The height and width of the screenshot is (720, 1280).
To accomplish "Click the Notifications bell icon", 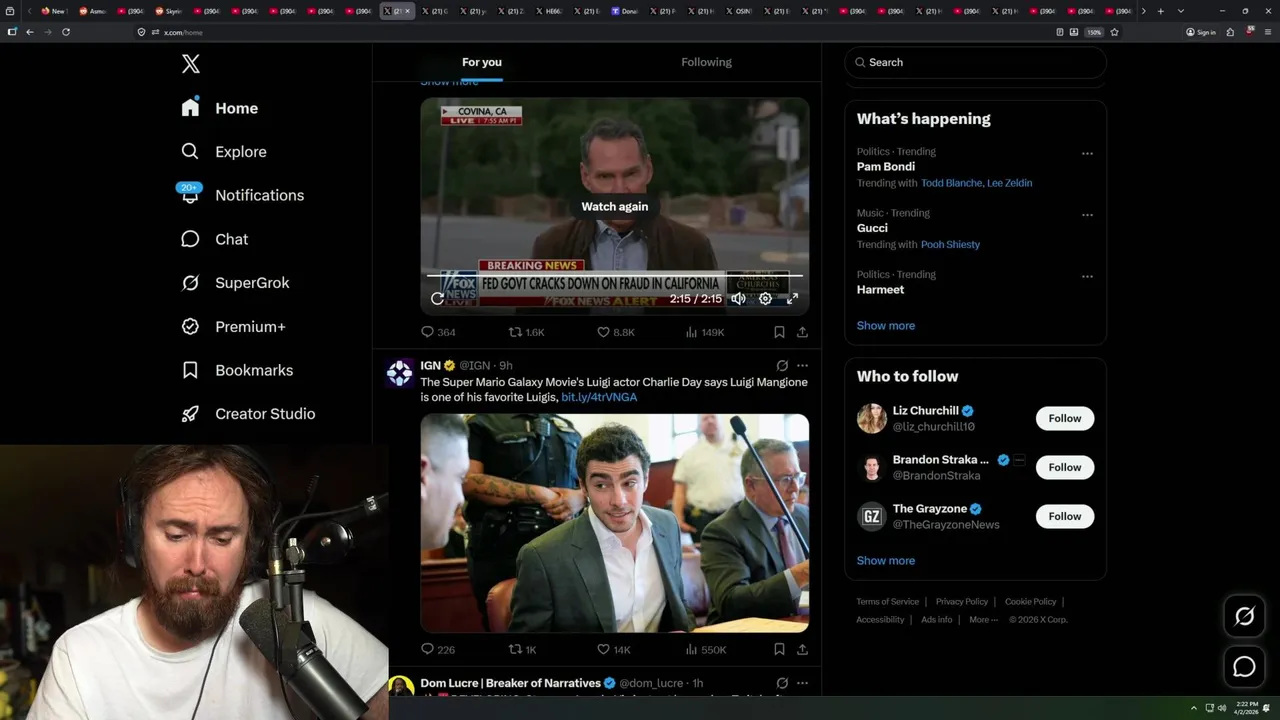I will [x=190, y=195].
